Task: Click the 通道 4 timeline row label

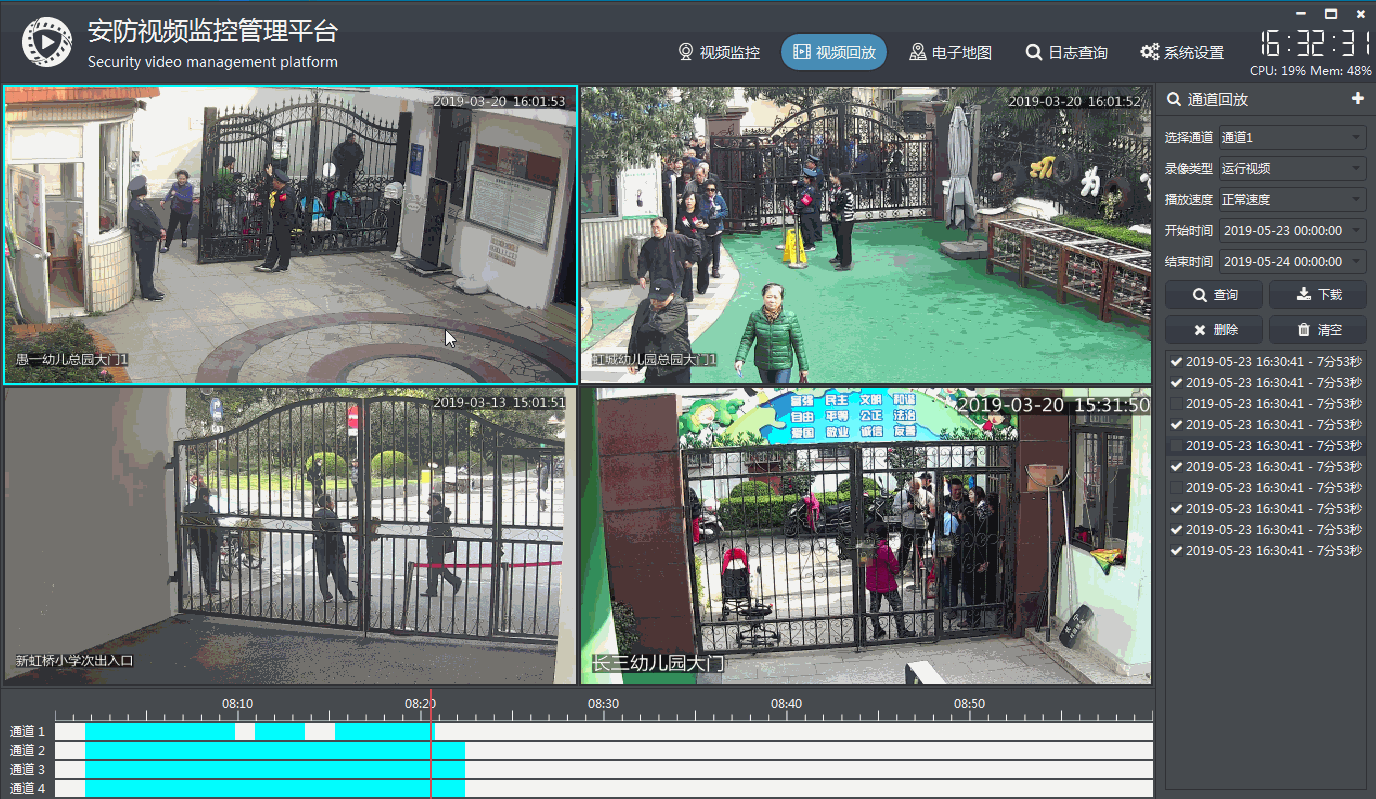Action: 28,789
